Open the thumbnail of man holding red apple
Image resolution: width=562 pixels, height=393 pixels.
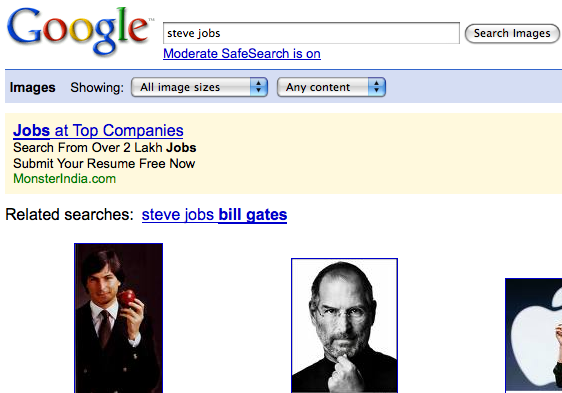point(119,318)
